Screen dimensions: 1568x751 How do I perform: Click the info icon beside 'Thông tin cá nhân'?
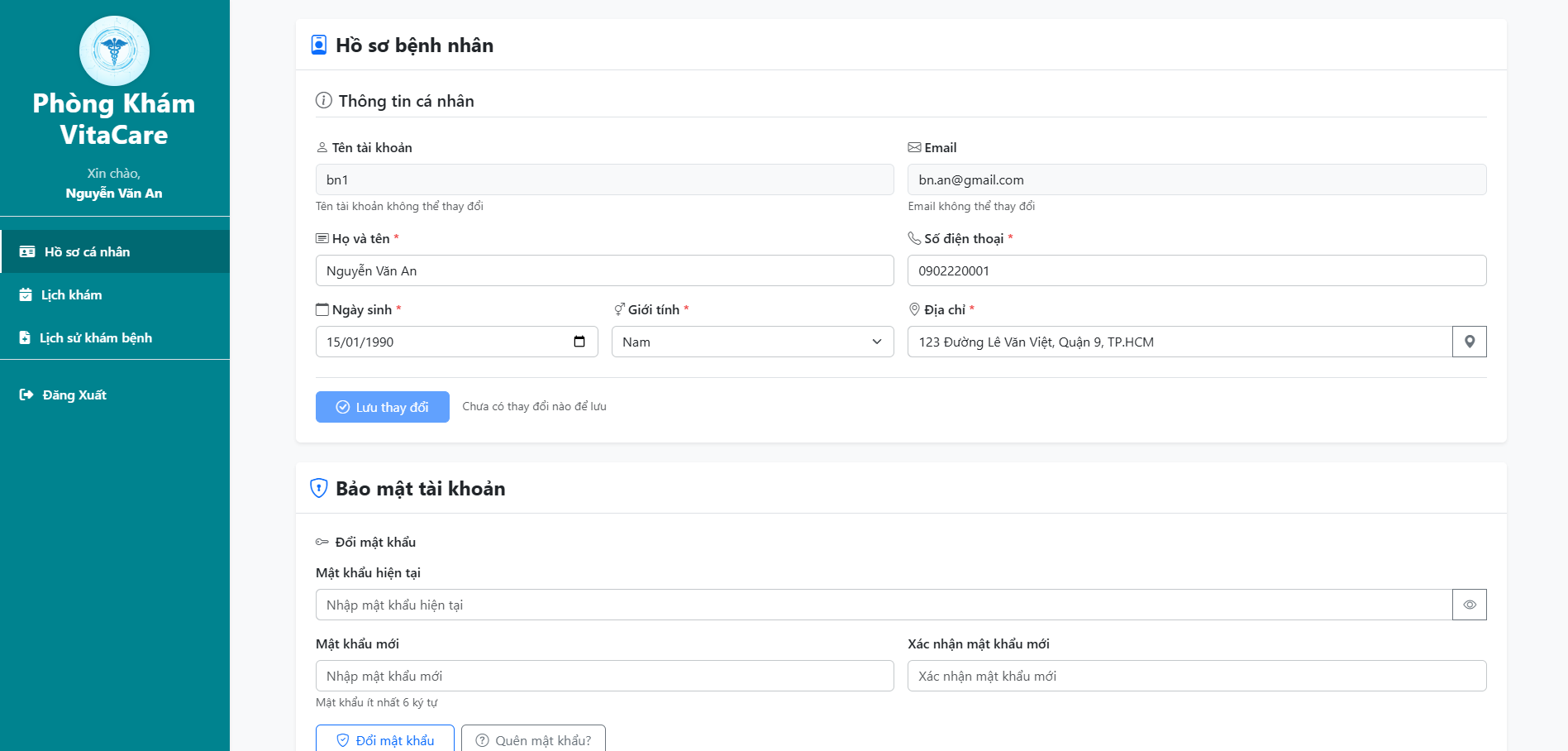322,100
